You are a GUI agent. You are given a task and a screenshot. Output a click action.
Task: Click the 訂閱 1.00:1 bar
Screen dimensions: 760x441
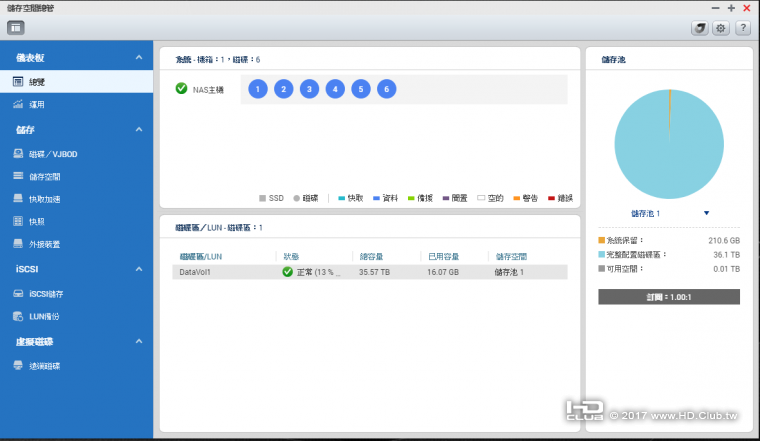coord(668,297)
